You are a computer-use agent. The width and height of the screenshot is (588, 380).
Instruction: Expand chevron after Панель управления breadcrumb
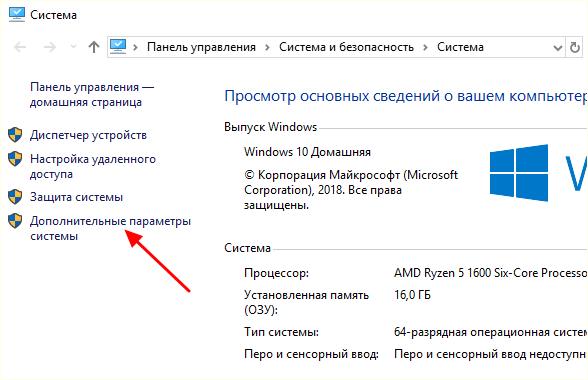[x=267, y=47]
